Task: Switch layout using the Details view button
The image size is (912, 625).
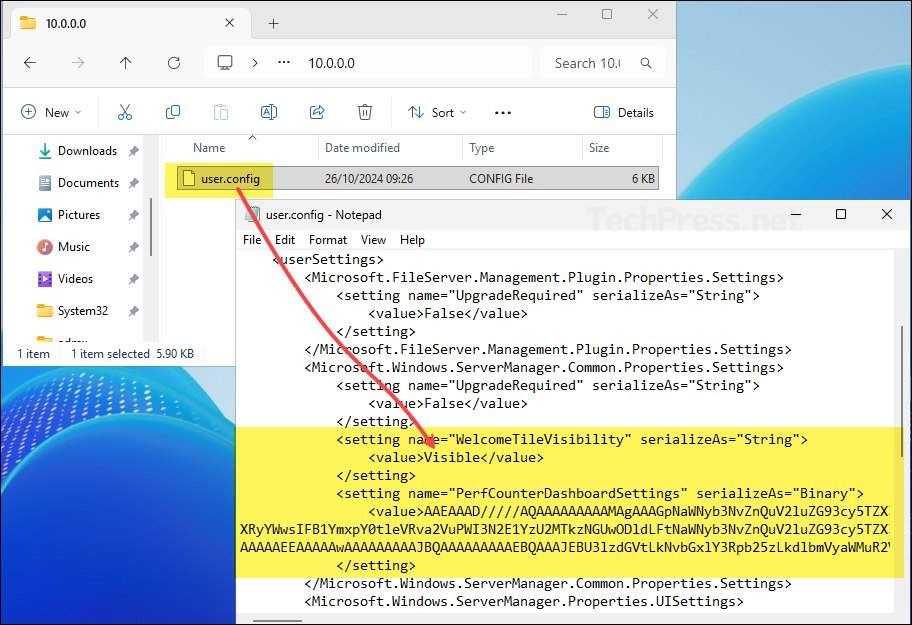Action: (x=624, y=112)
